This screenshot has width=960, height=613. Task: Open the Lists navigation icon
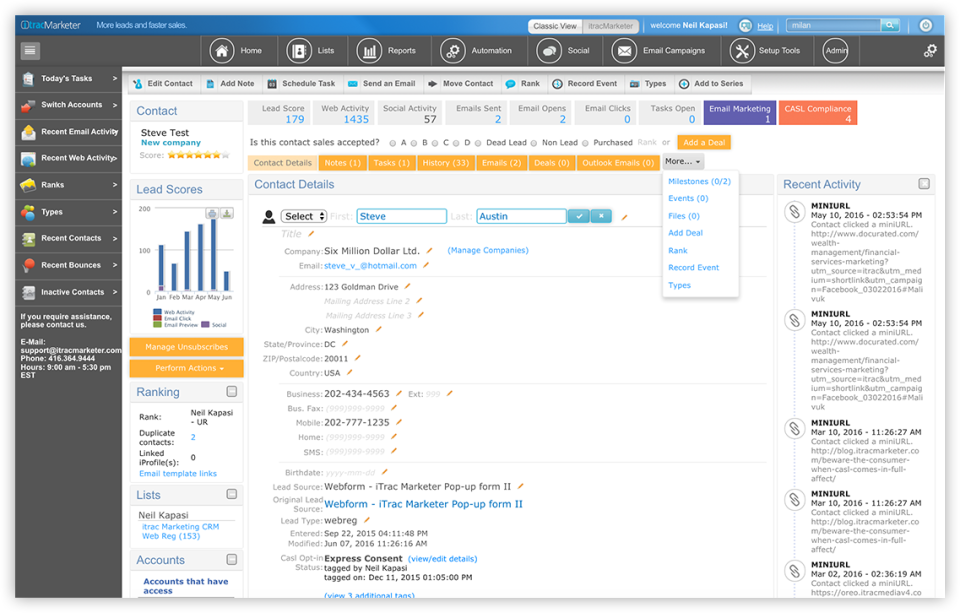point(299,51)
